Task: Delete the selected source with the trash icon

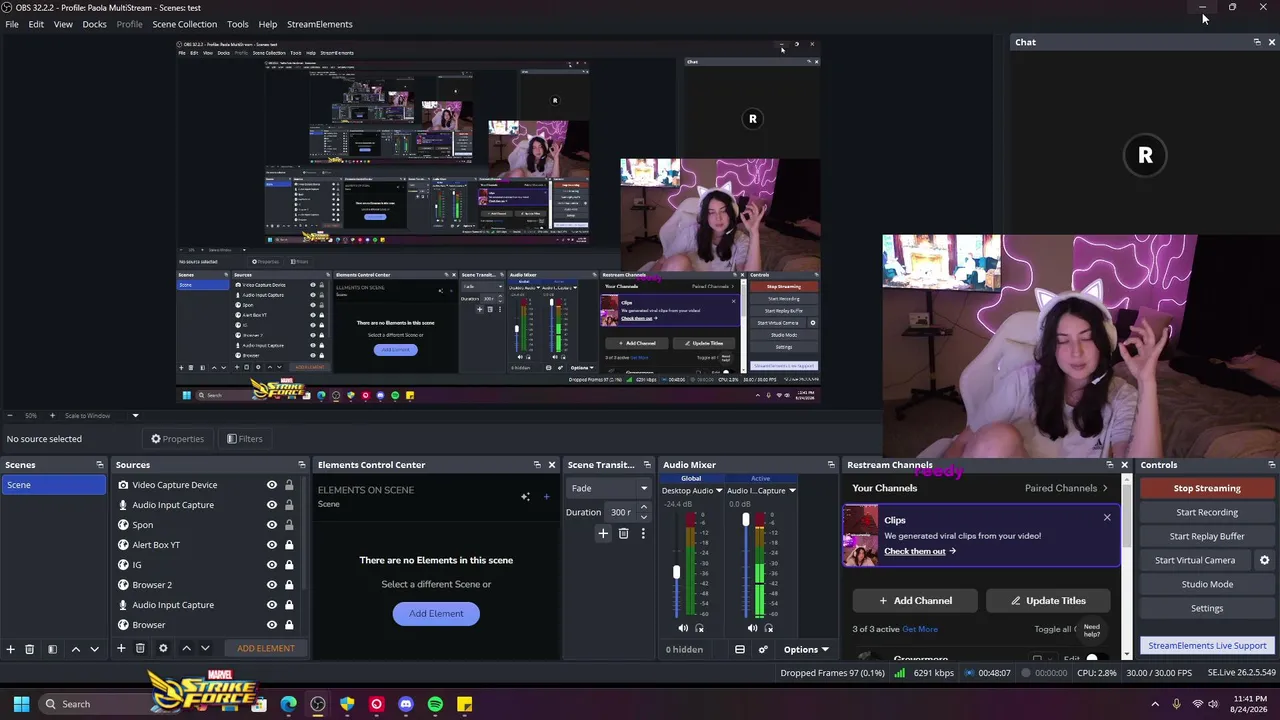Action: pyautogui.click(x=140, y=648)
